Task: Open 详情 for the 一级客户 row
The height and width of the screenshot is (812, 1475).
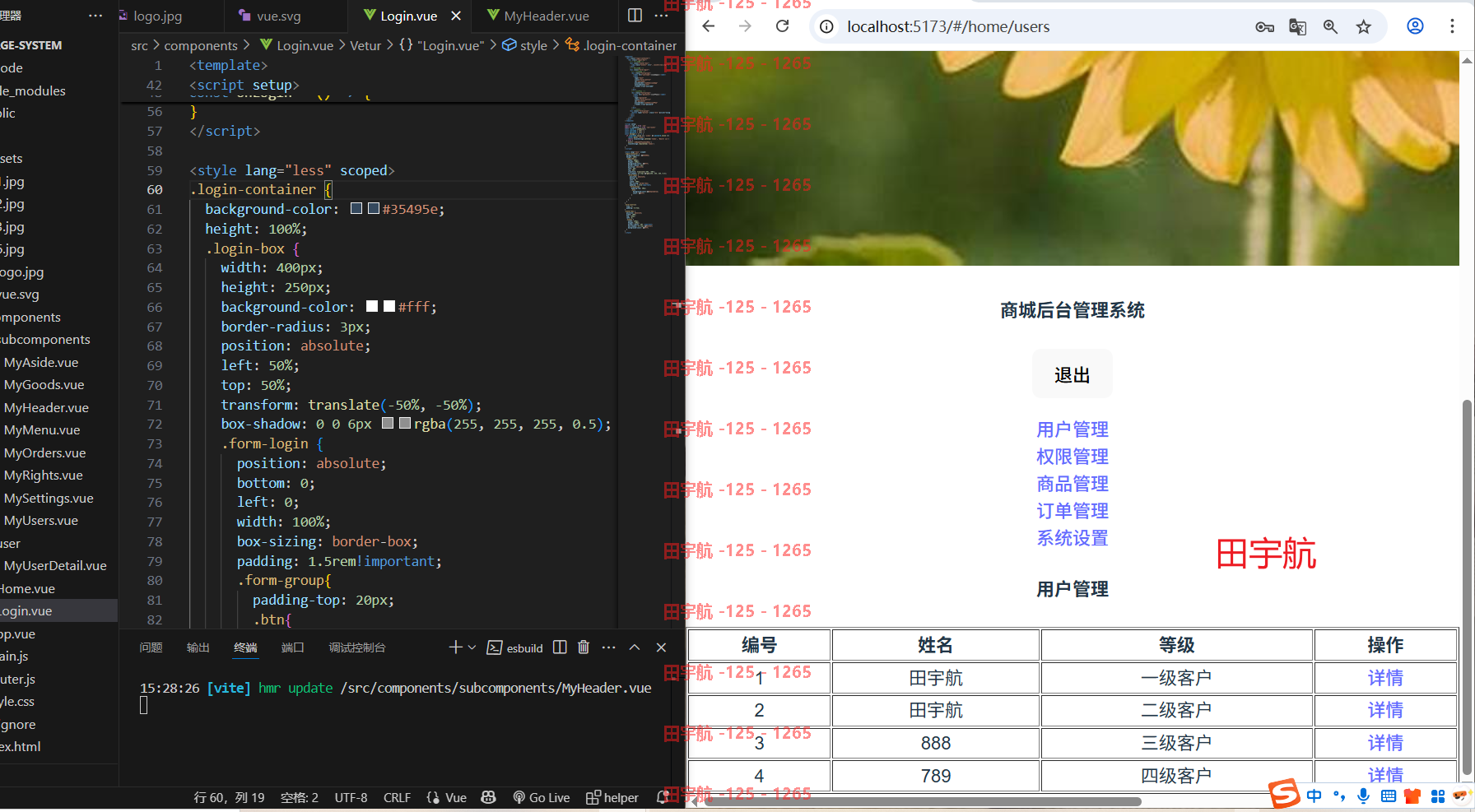Action: [1385, 678]
